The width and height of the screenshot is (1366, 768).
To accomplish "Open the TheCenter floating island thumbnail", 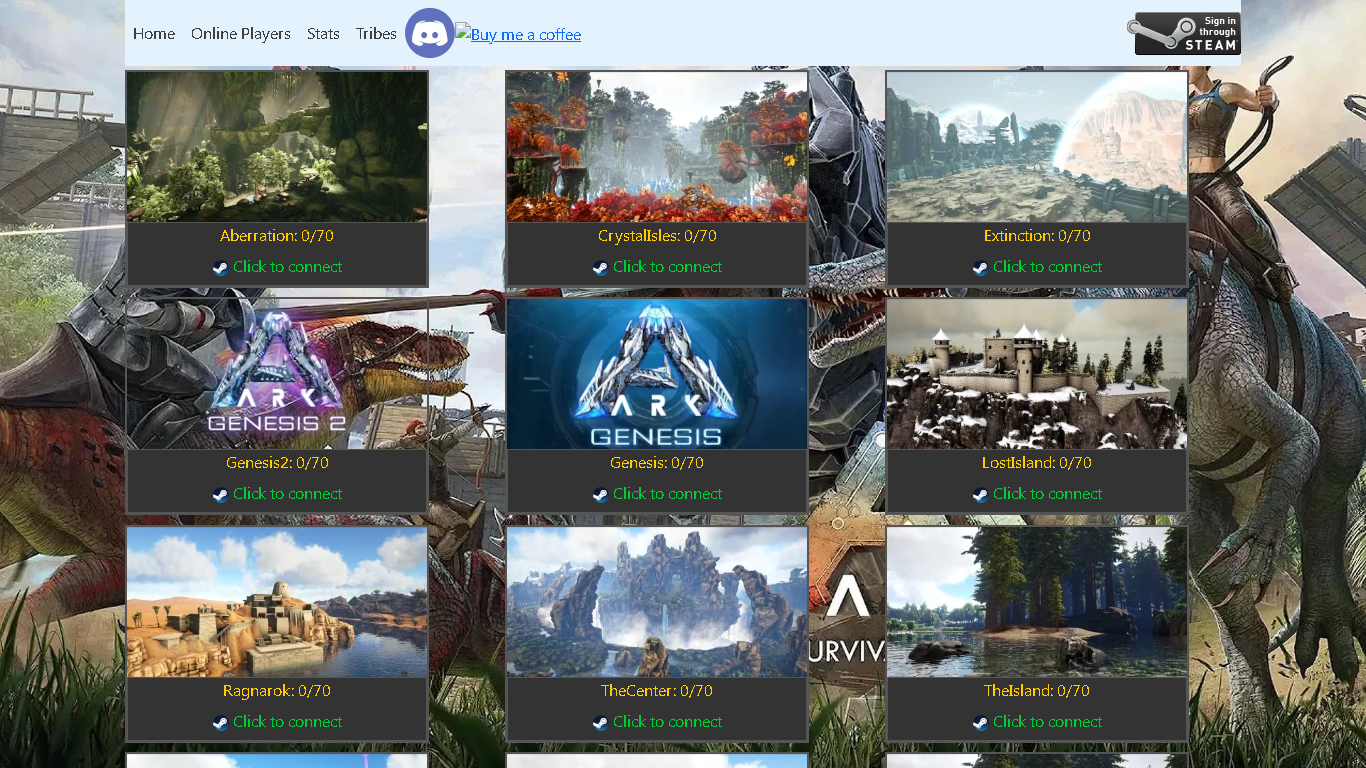I will tap(657, 601).
